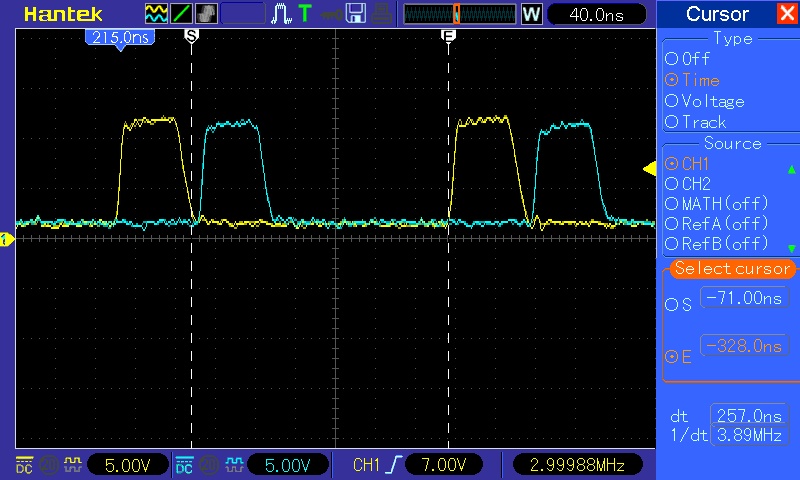Click the dt value 257.0ns
This screenshot has height=480, width=800.
point(749,416)
